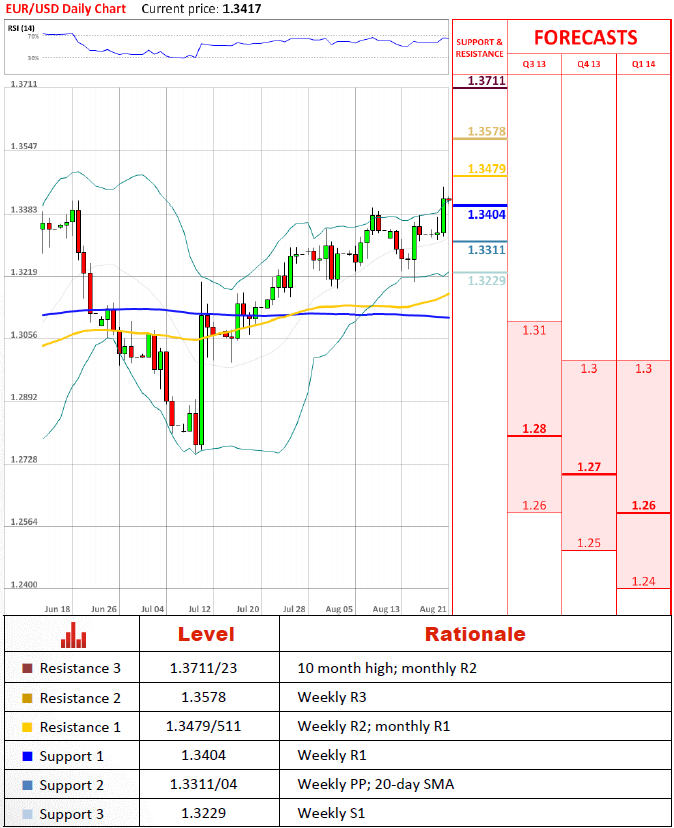Click the 1.3404 level in the sidebar
The height and width of the screenshot is (828, 674).
[486, 214]
